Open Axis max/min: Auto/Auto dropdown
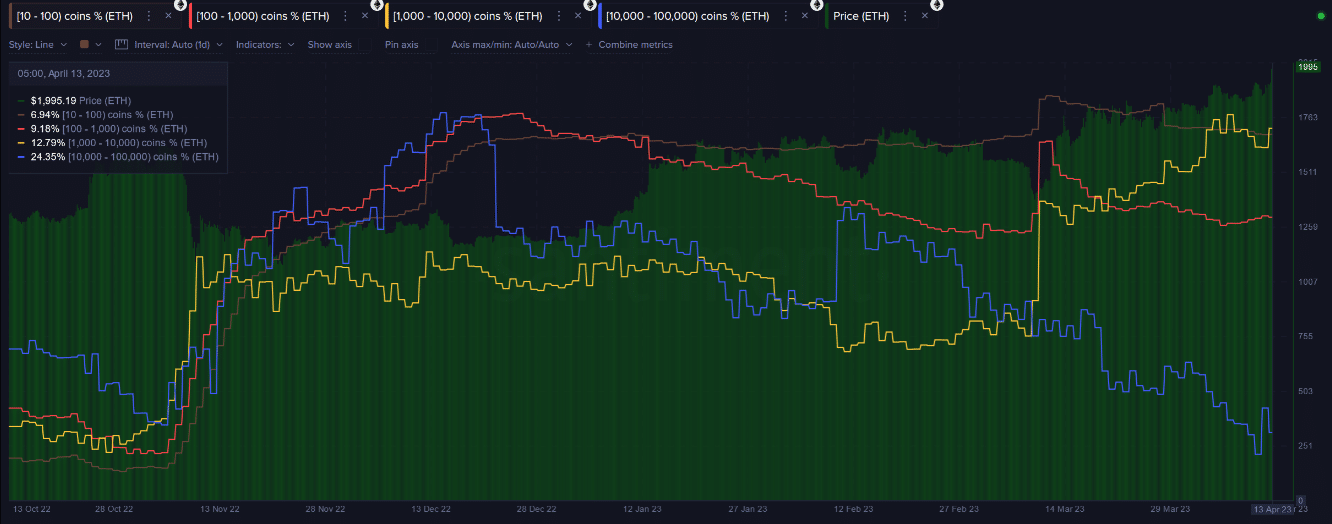 tap(511, 45)
